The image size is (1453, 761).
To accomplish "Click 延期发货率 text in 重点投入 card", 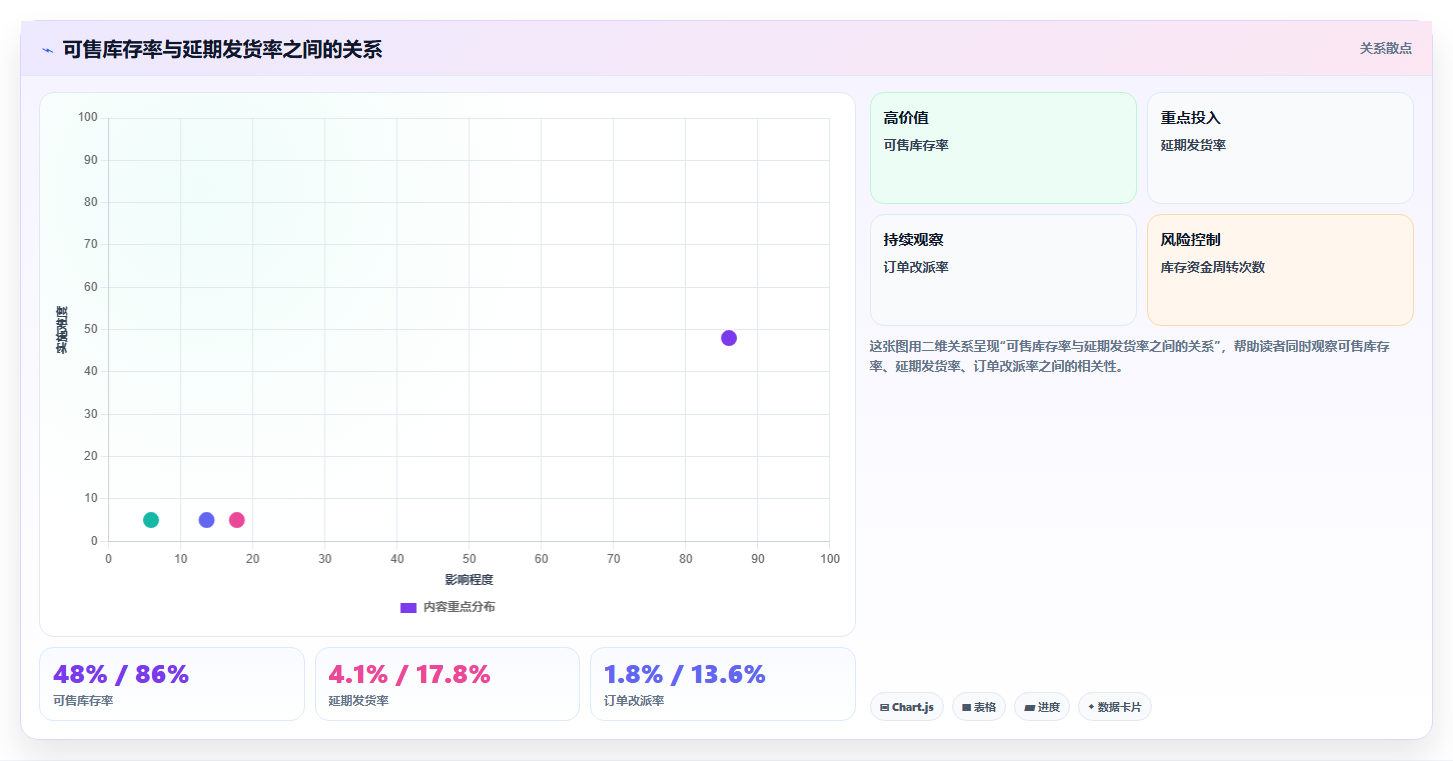I will [x=1193, y=145].
